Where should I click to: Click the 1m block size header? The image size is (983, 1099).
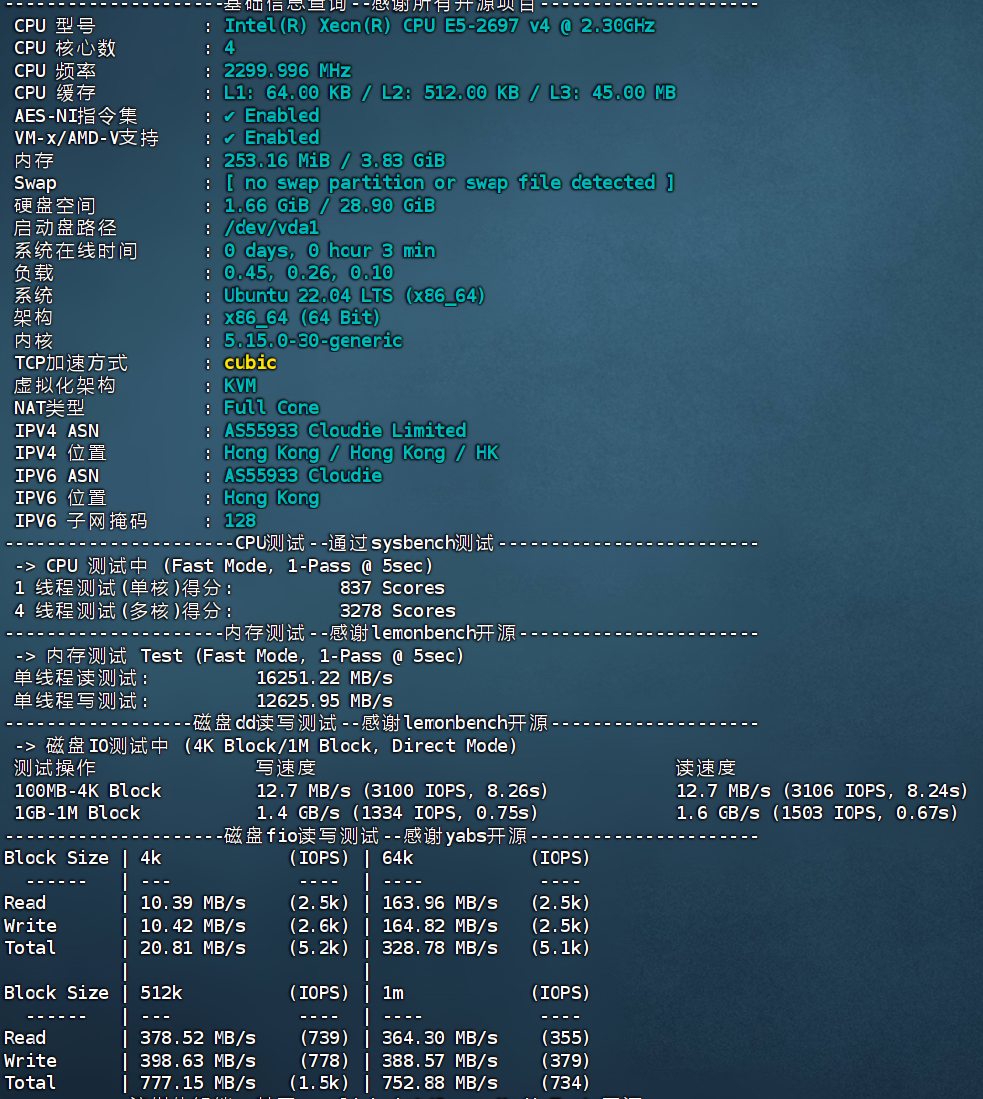tap(392, 993)
